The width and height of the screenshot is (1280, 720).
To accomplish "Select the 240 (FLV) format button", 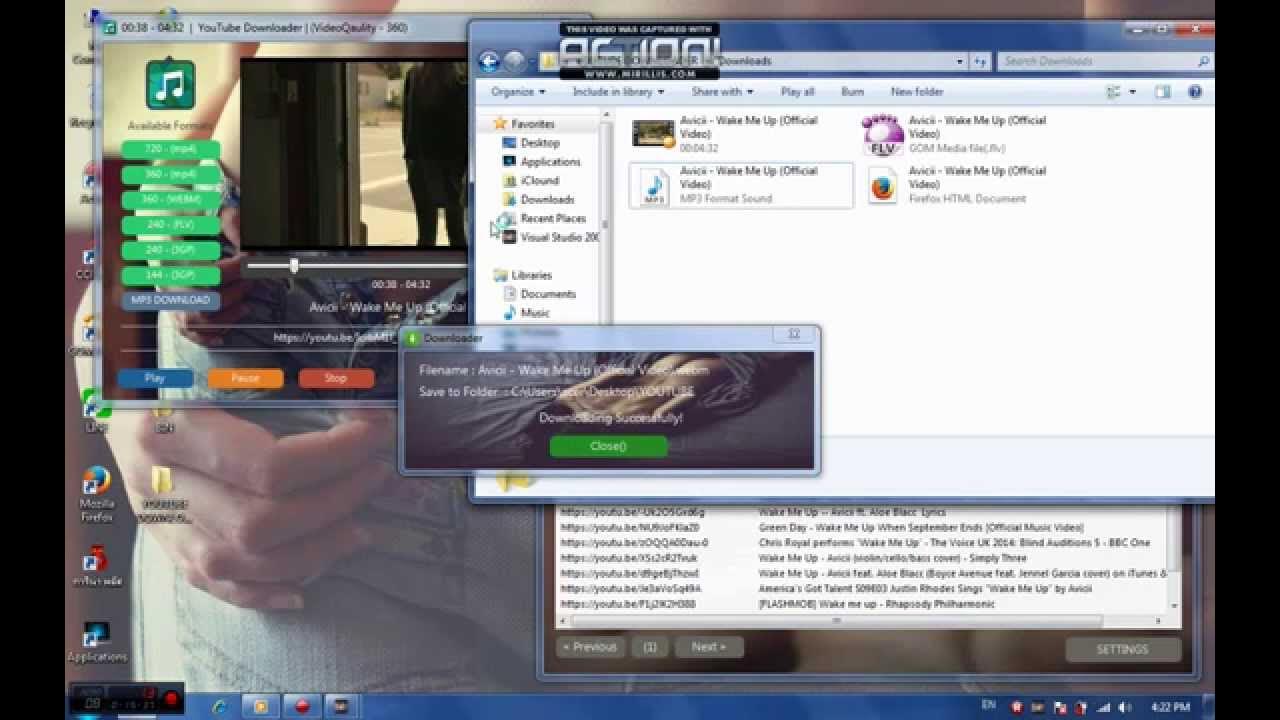I will pyautogui.click(x=170, y=224).
